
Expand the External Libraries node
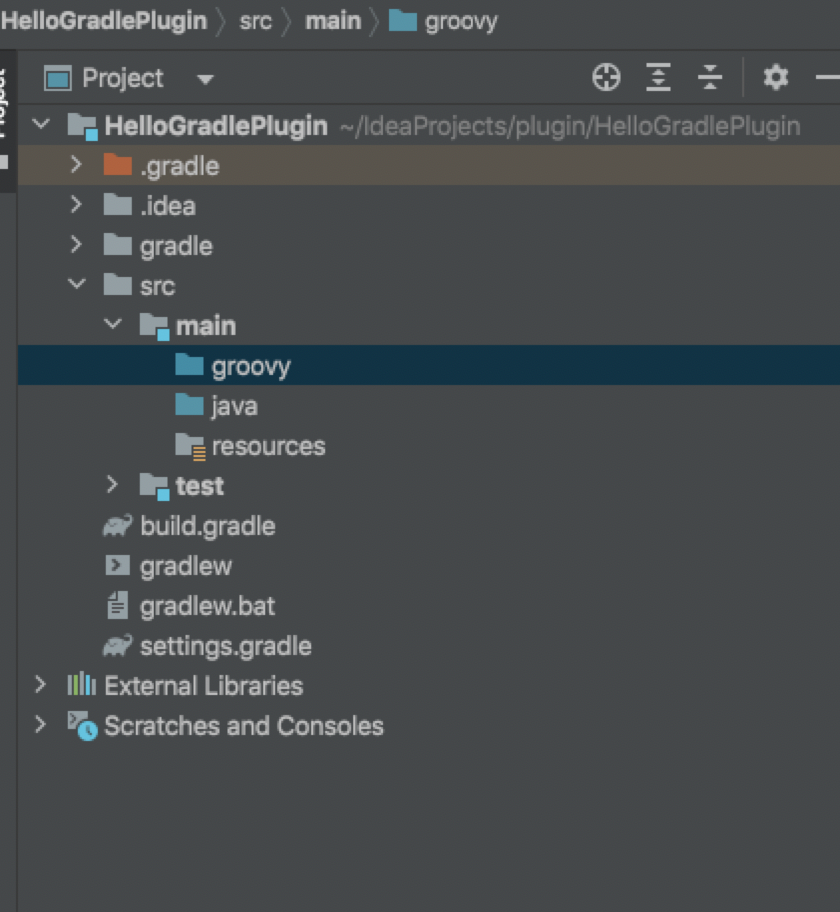click(40, 685)
